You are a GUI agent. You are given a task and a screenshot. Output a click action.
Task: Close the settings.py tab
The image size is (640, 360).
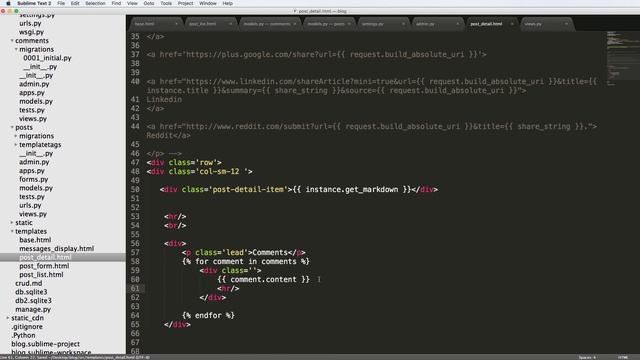(403, 24)
